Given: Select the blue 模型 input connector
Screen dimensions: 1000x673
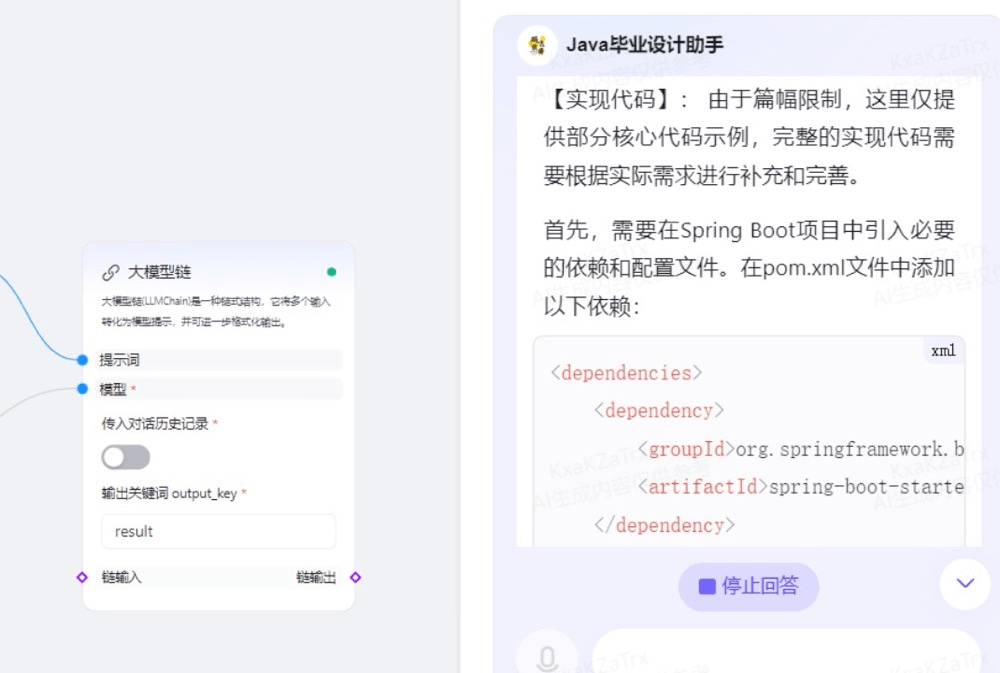Looking at the screenshot, I should pos(82,388).
